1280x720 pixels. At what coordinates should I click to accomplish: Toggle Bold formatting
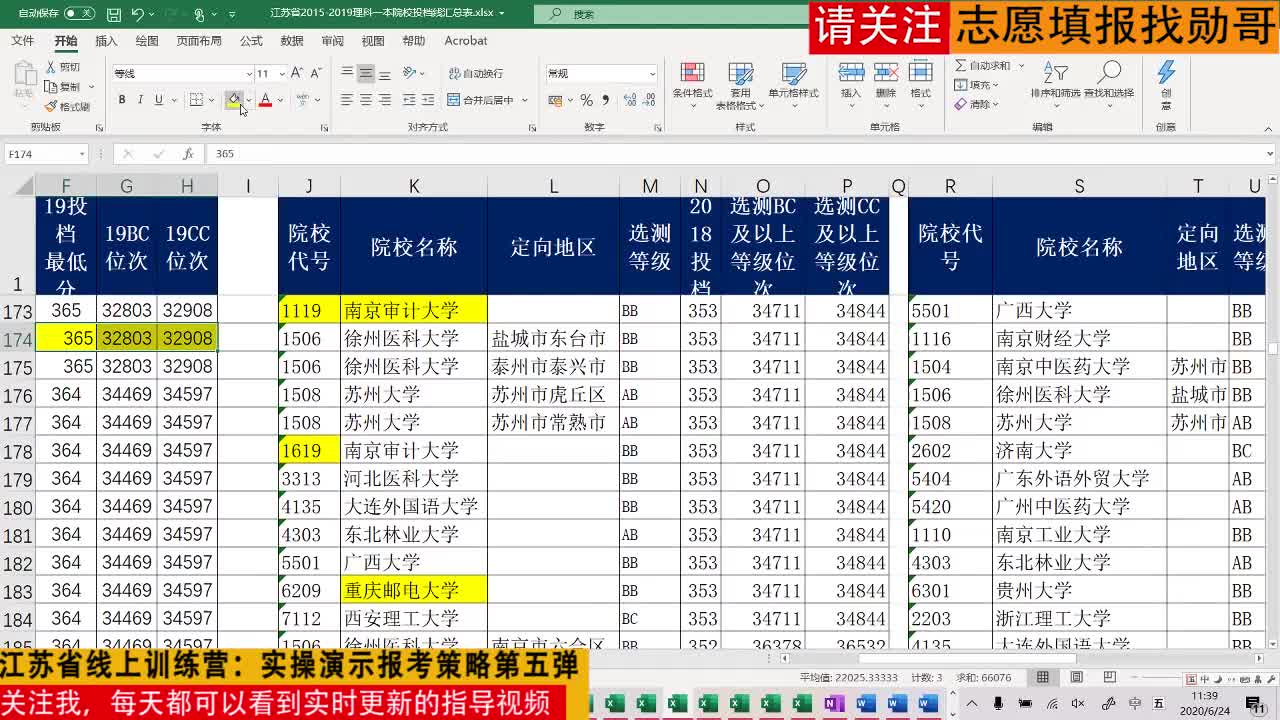click(122, 100)
